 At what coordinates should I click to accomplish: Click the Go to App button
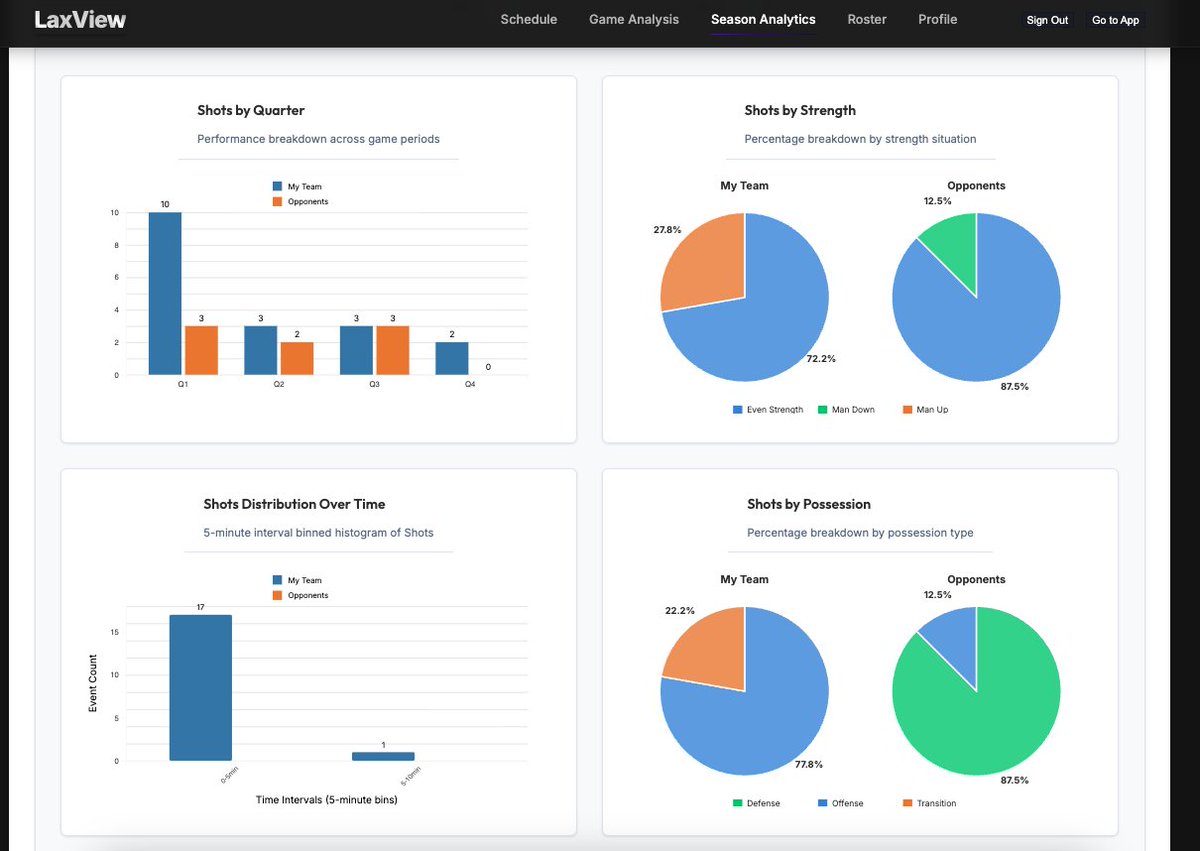tap(1114, 19)
